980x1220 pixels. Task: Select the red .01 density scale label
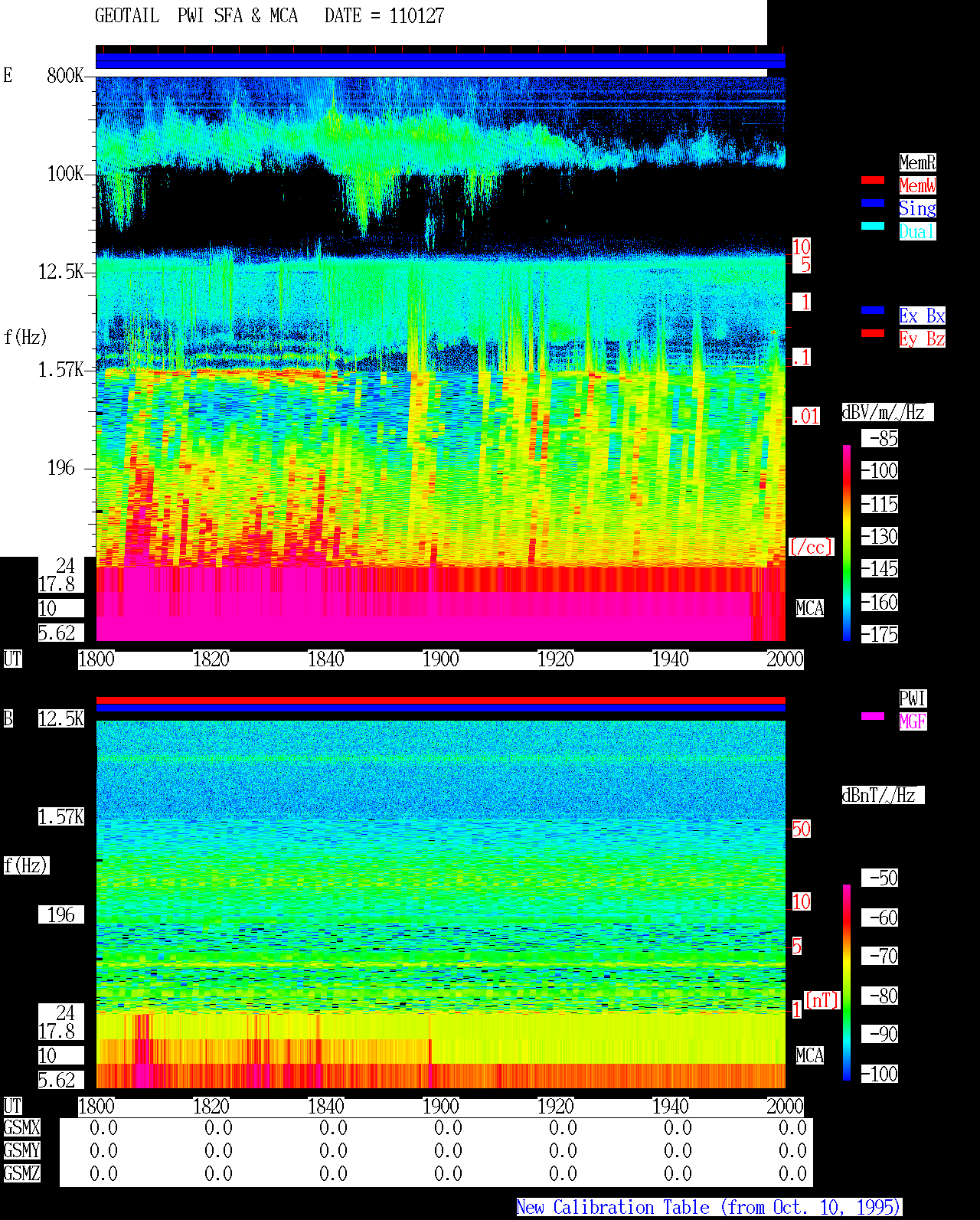806,416
